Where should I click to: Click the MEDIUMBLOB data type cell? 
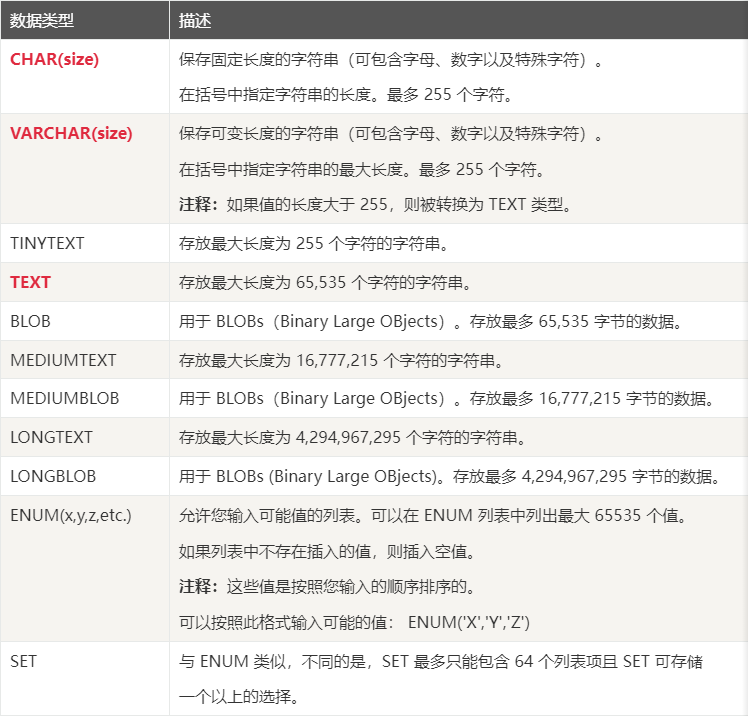tap(64, 398)
